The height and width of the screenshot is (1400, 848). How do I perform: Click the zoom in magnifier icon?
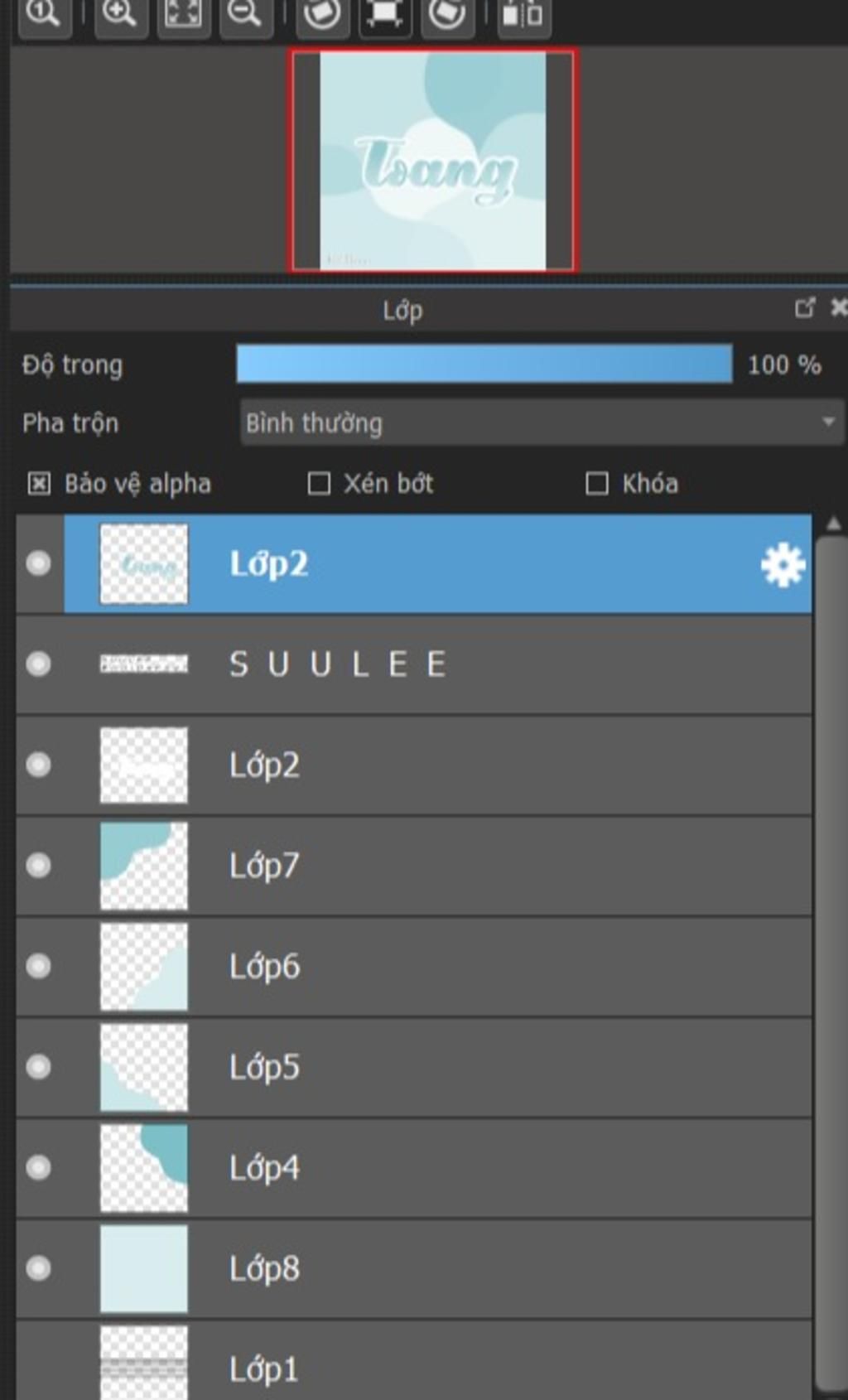pos(121,13)
